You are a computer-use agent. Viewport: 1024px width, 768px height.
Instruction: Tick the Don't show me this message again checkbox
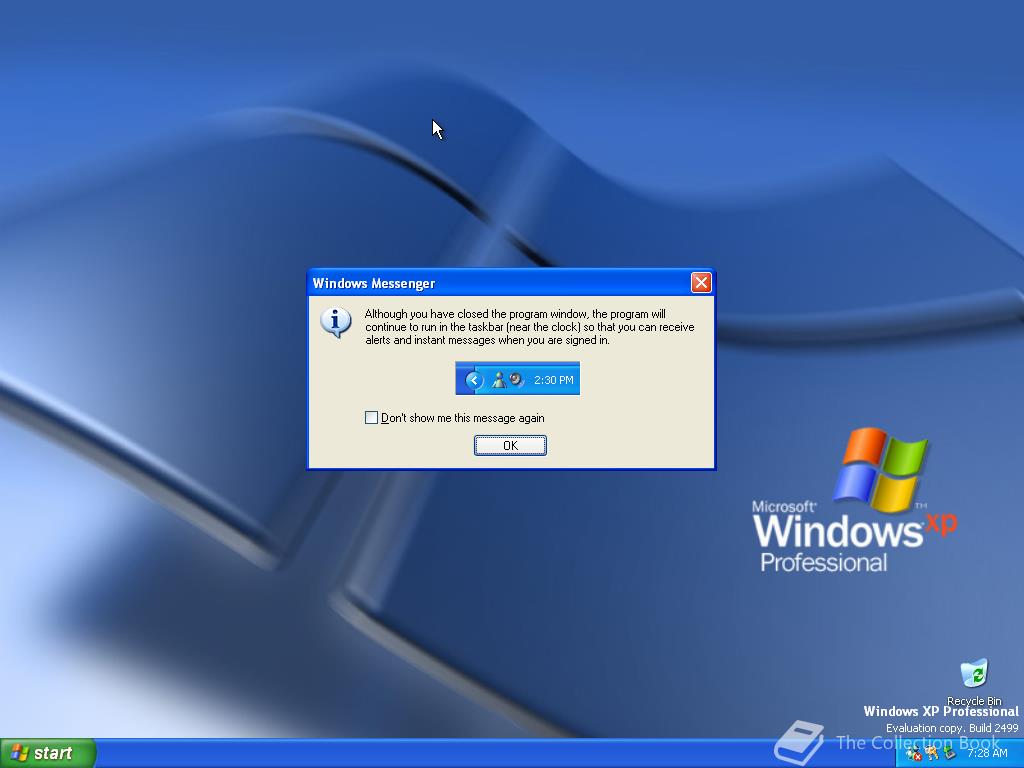(372, 418)
